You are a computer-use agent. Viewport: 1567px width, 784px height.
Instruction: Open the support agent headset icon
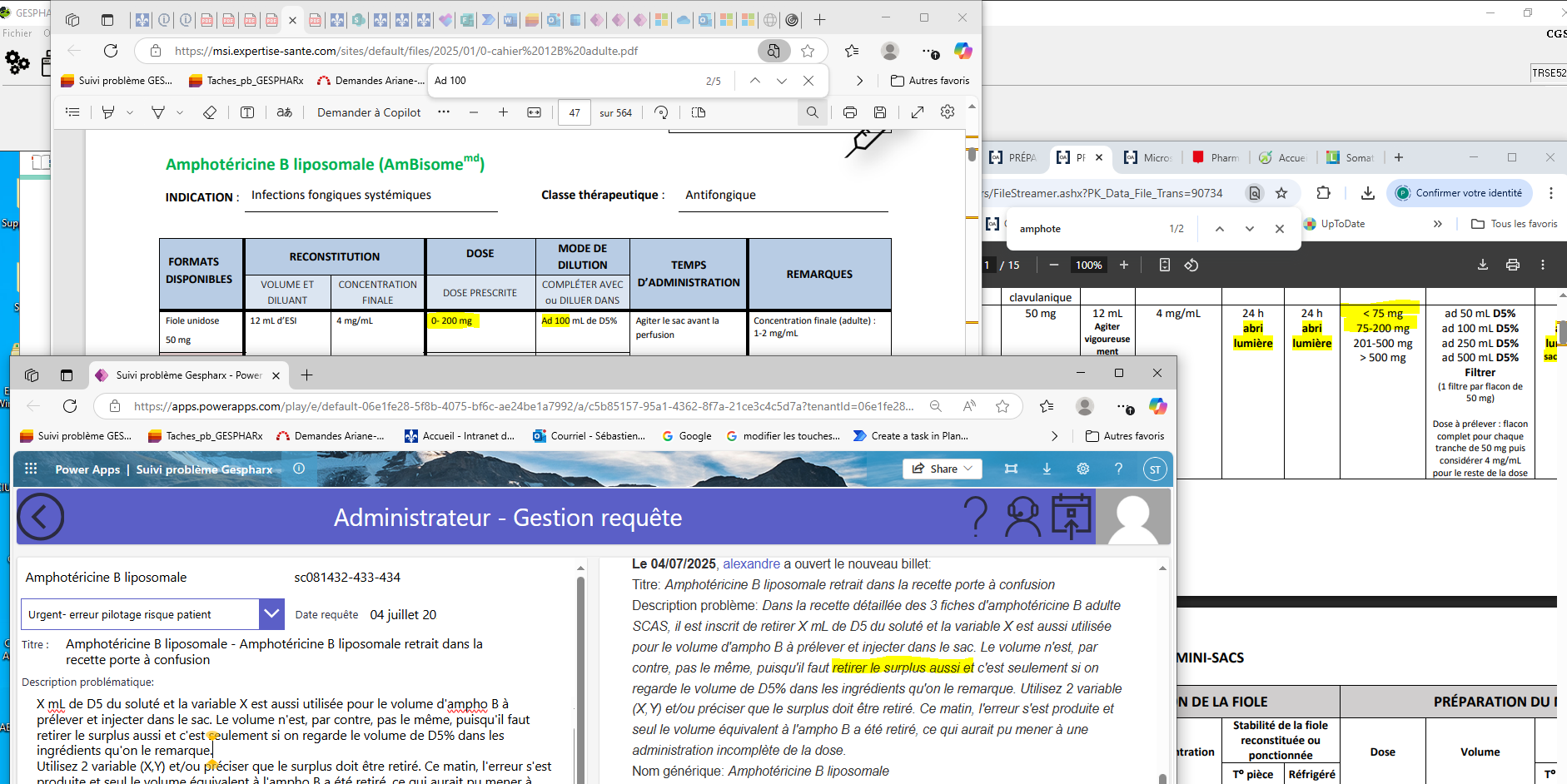[x=1022, y=517]
